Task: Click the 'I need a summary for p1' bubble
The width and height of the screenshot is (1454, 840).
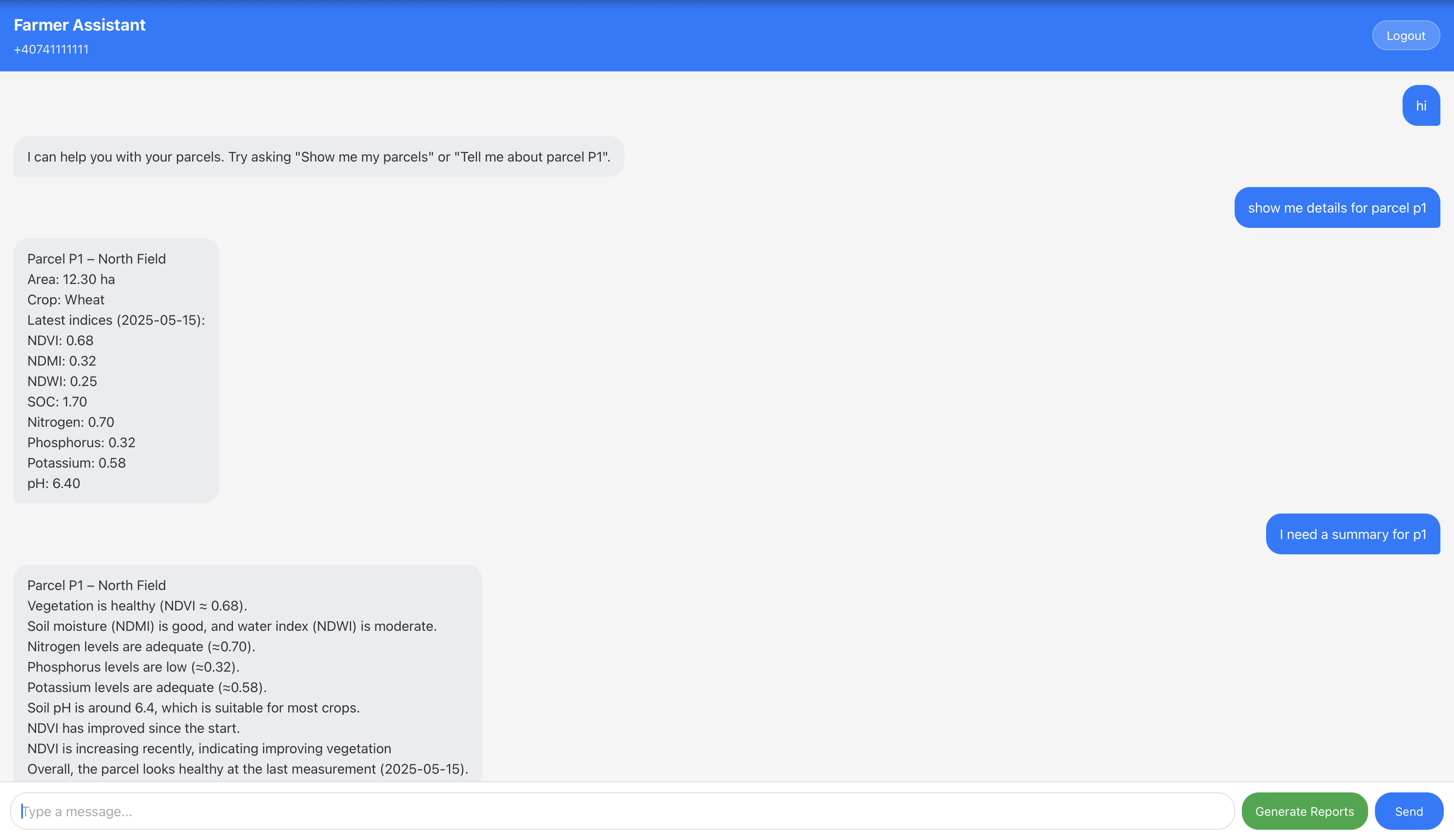Action: click(1352, 534)
